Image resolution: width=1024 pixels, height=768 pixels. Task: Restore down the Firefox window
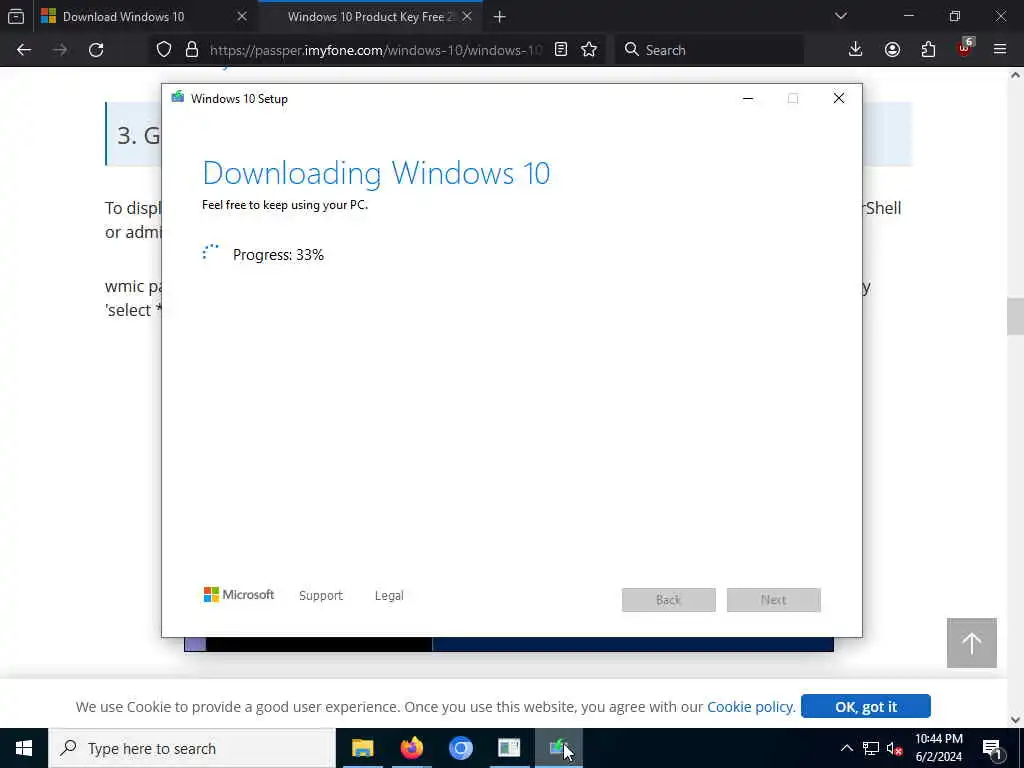[x=955, y=16]
